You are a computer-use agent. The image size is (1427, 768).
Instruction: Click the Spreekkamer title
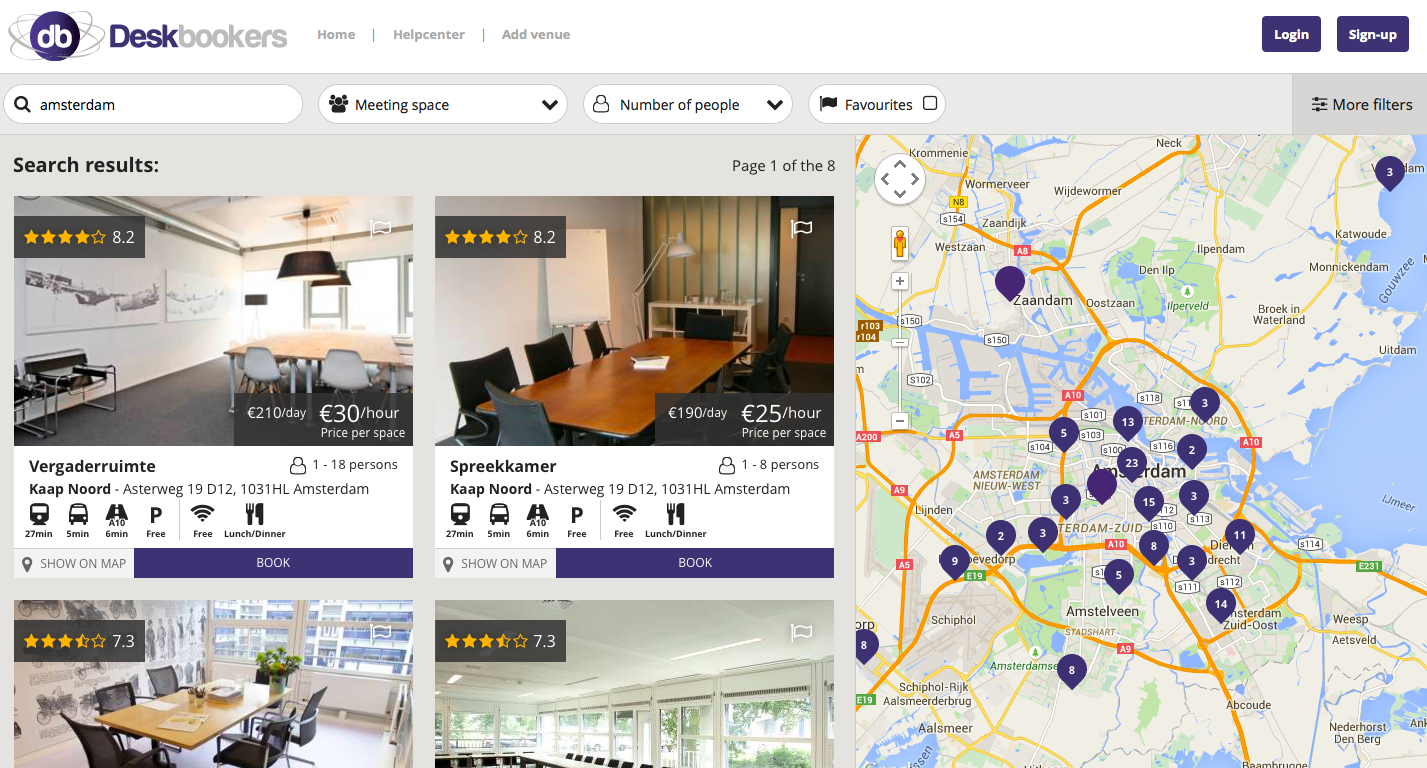(503, 466)
